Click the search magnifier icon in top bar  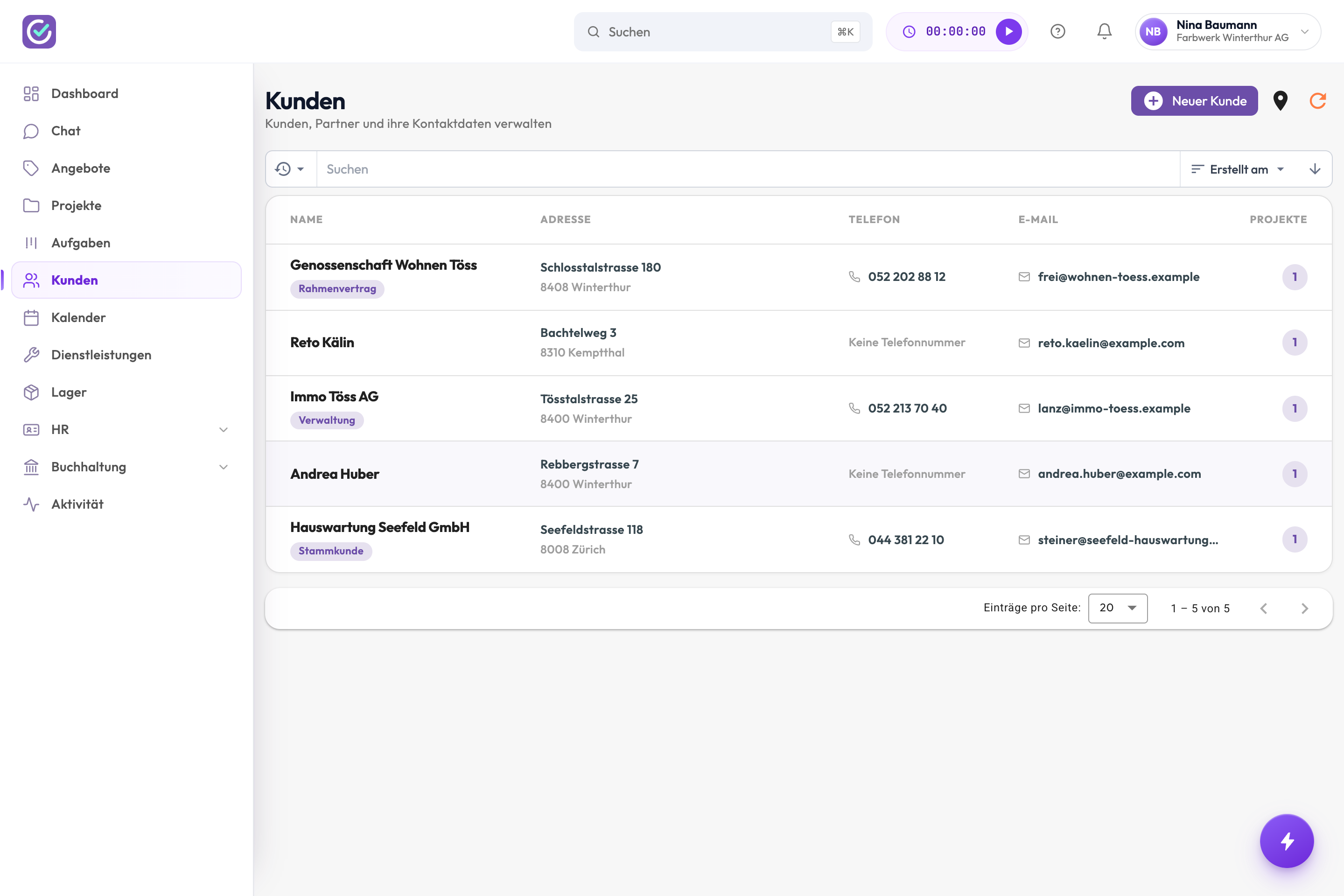click(594, 32)
